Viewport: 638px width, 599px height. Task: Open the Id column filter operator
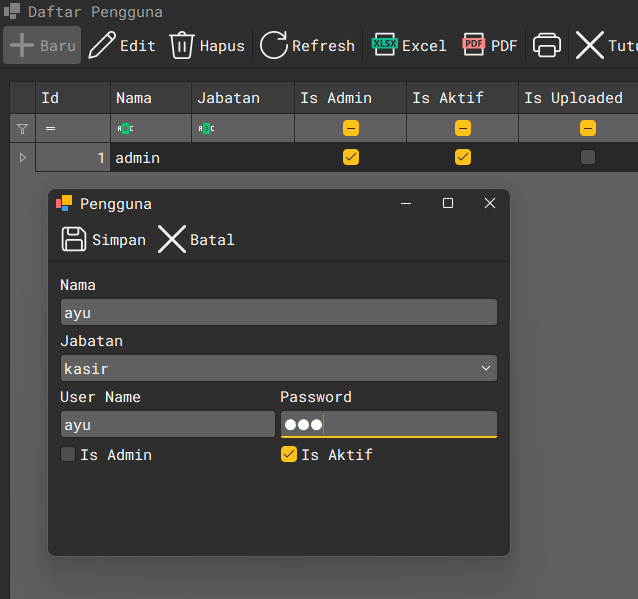[x=50, y=128]
